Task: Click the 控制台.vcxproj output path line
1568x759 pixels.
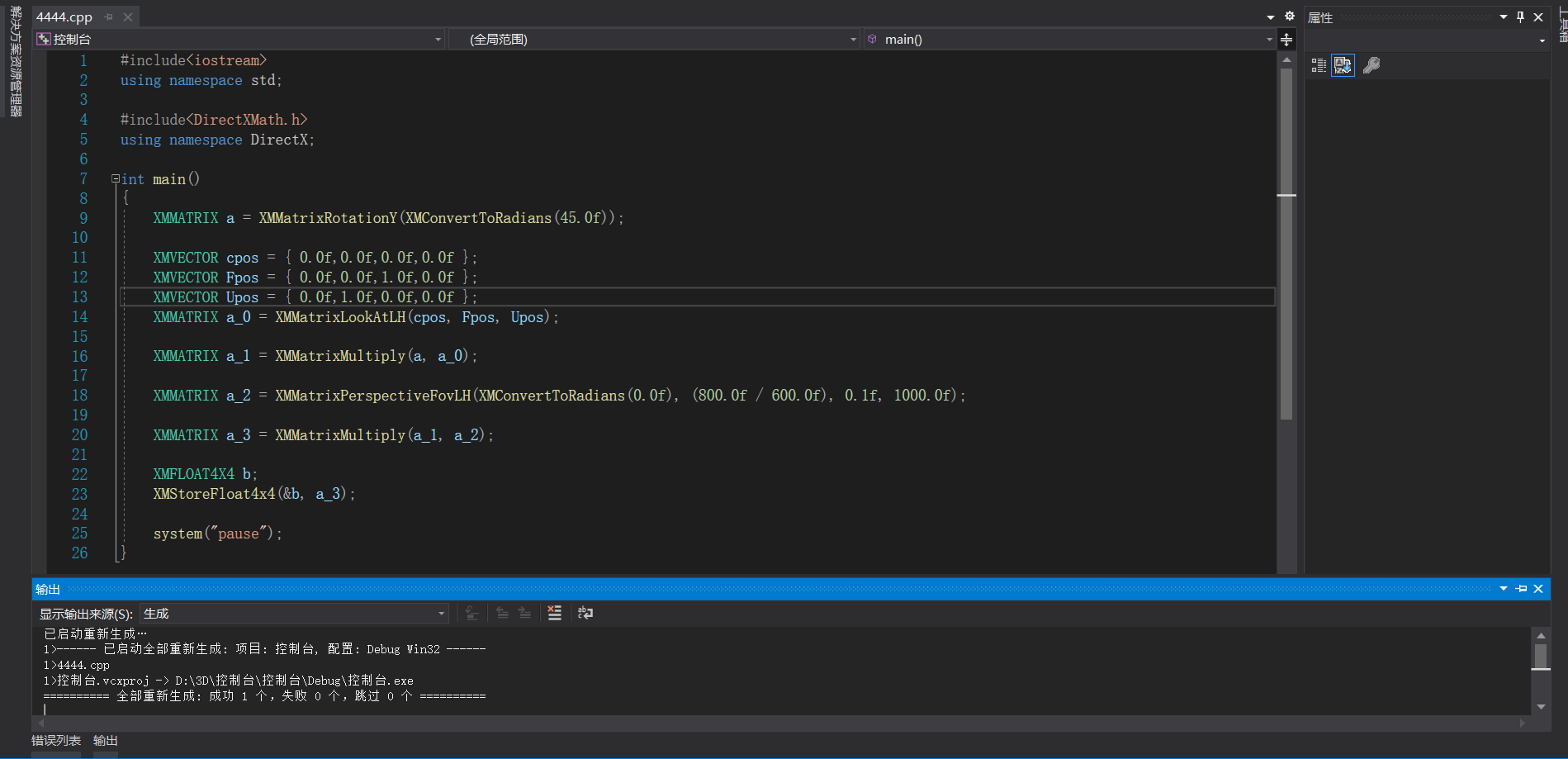Action: [229, 681]
